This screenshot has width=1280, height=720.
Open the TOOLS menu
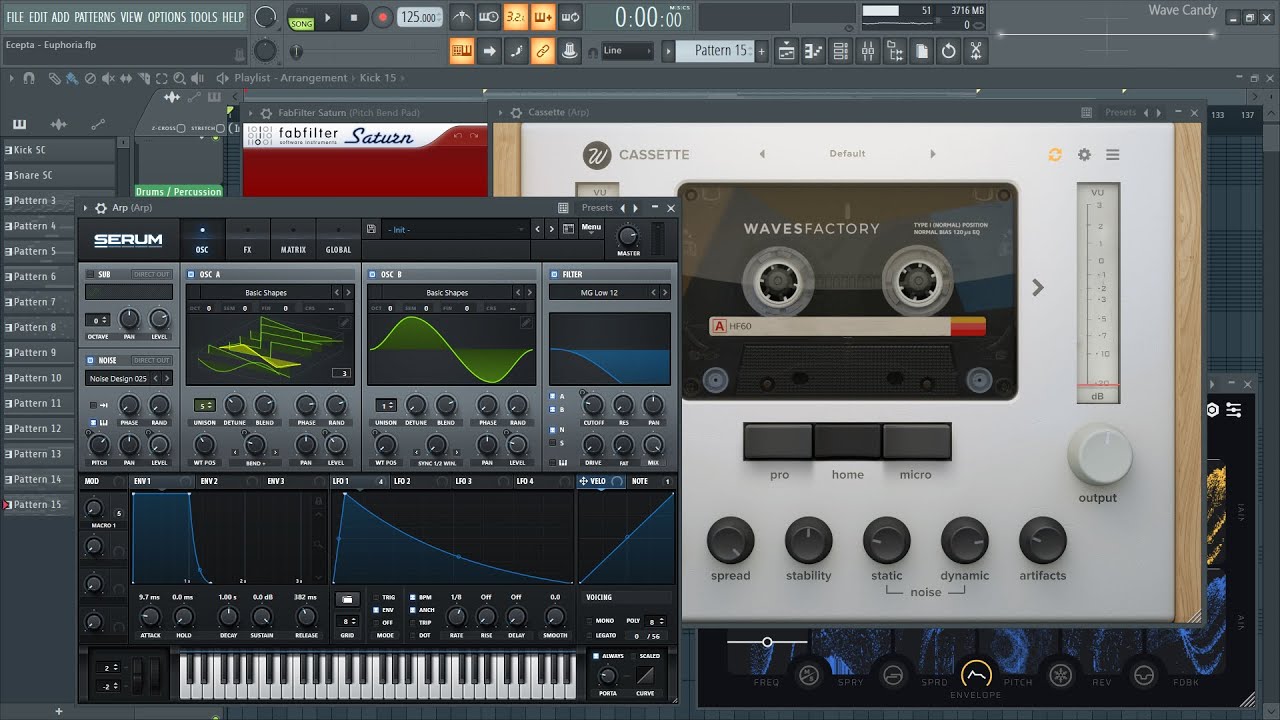203,17
